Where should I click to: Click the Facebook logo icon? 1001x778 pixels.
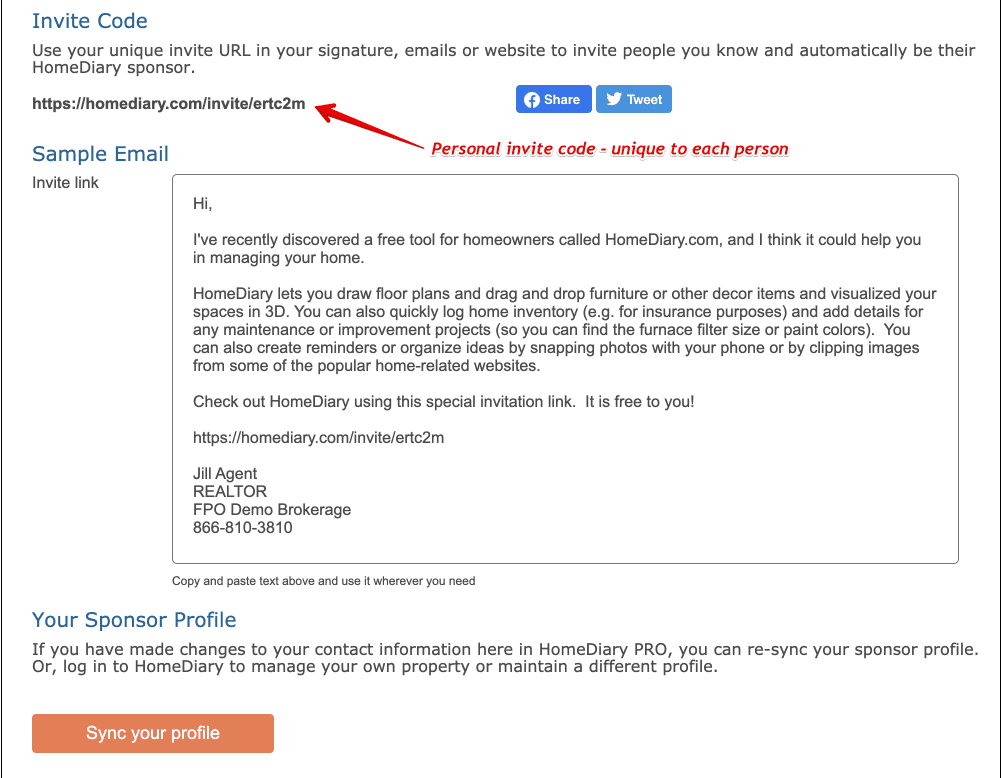532,99
